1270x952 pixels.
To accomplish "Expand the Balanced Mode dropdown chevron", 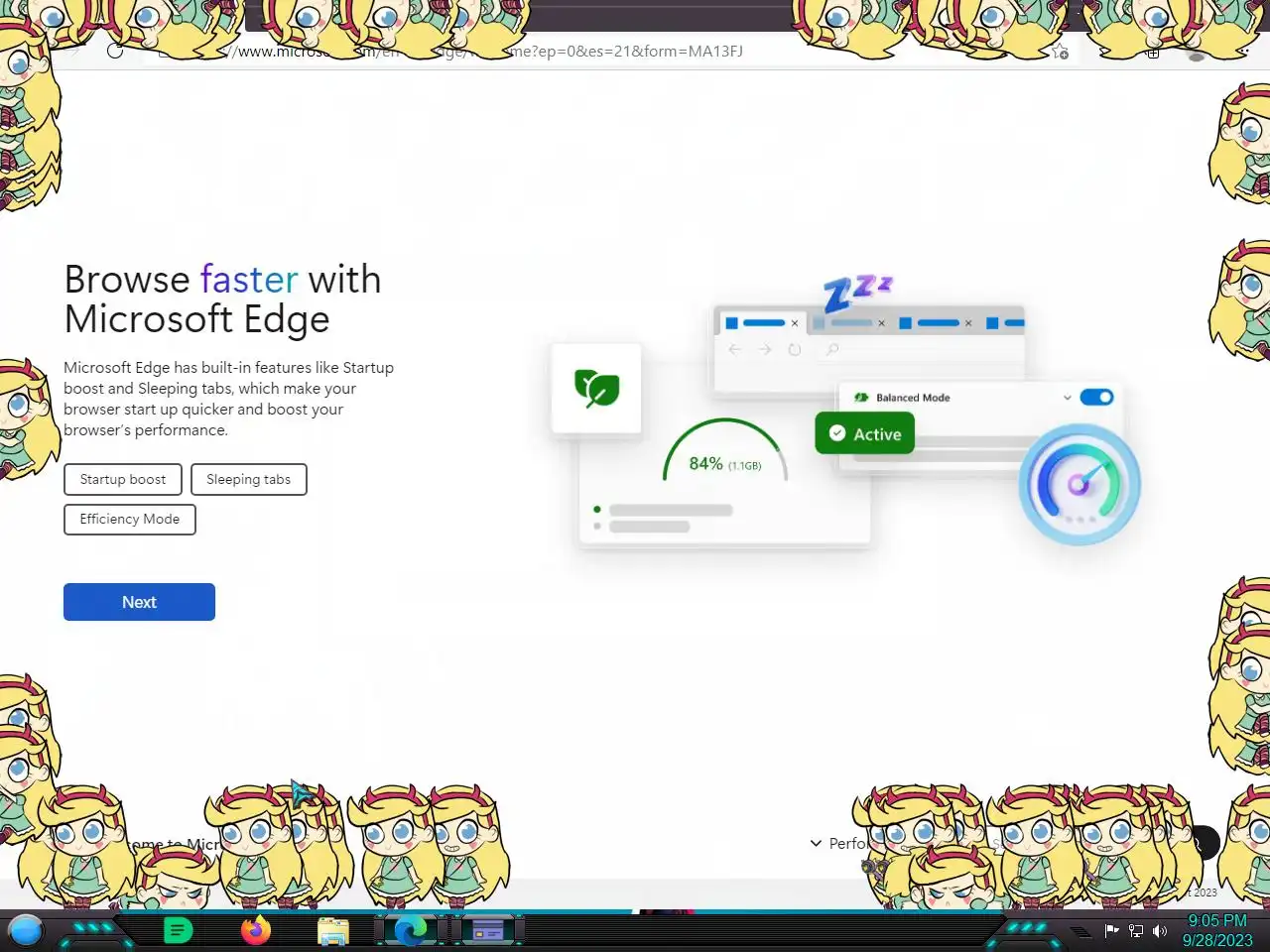I will (x=1067, y=398).
